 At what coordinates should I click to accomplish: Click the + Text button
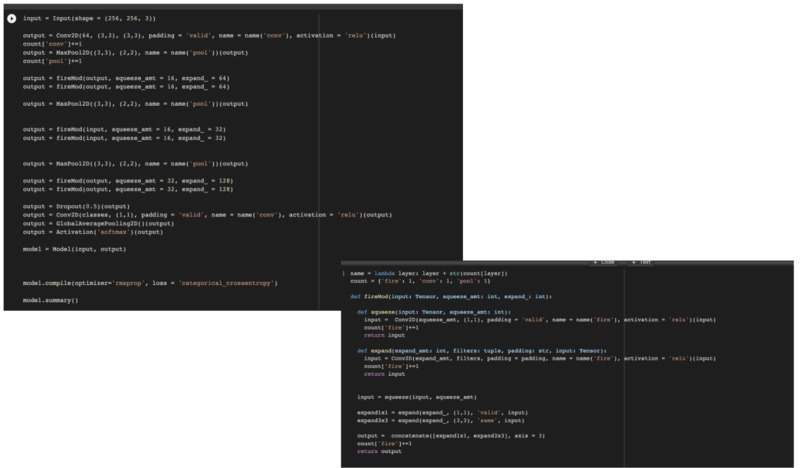tap(641, 262)
